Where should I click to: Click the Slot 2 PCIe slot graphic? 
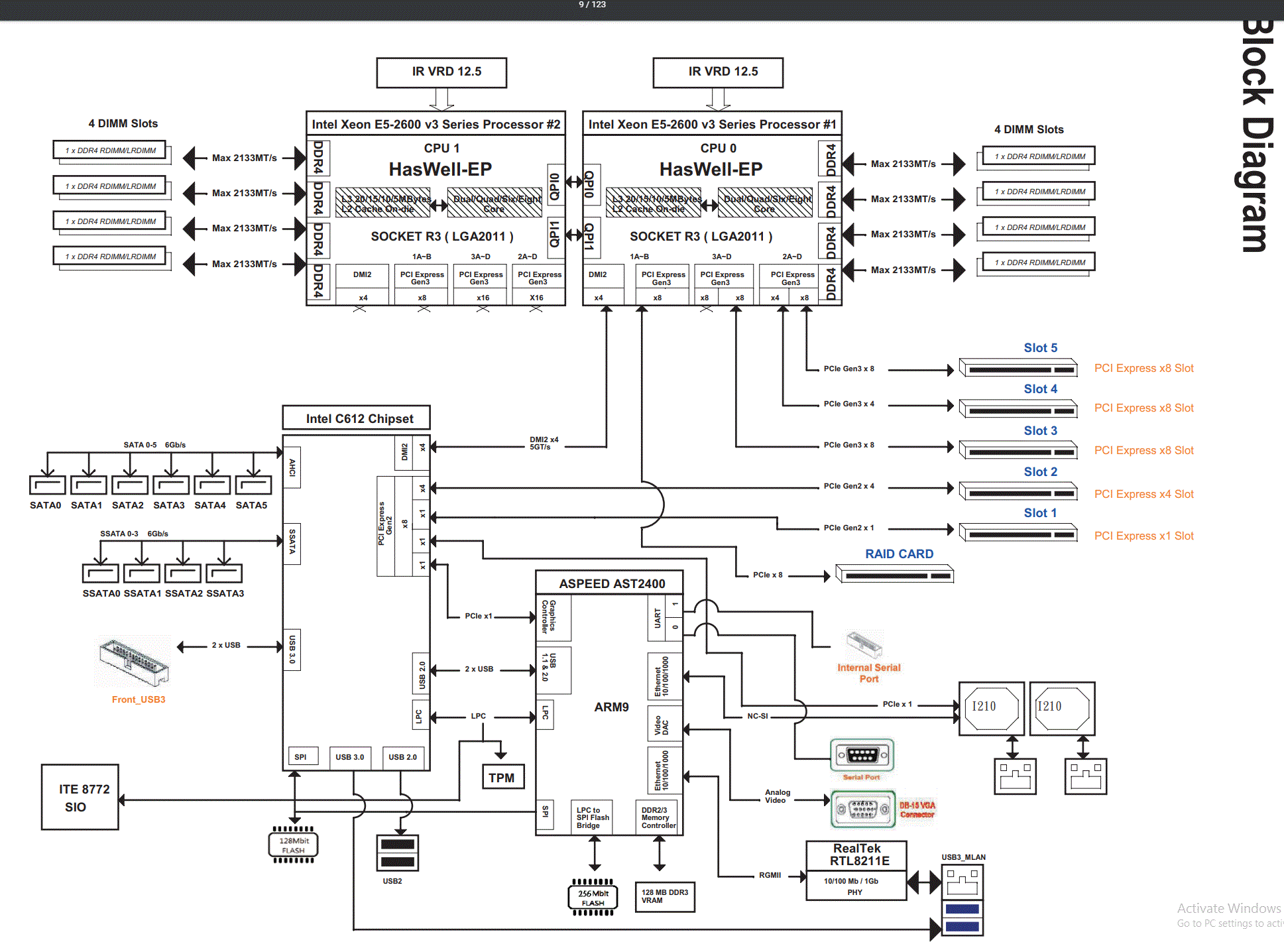click(x=1019, y=492)
